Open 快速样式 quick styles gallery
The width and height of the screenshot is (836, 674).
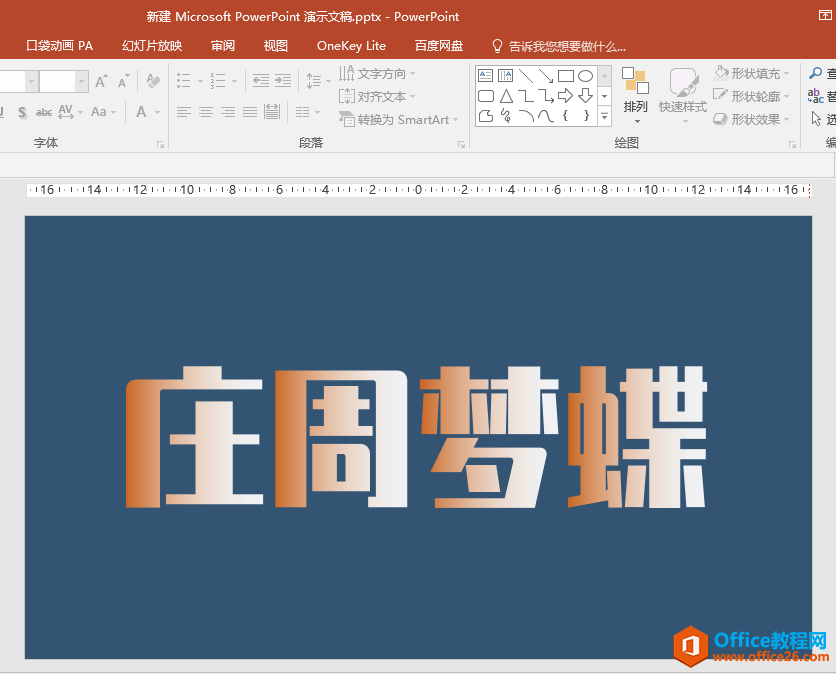pos(683,95)
